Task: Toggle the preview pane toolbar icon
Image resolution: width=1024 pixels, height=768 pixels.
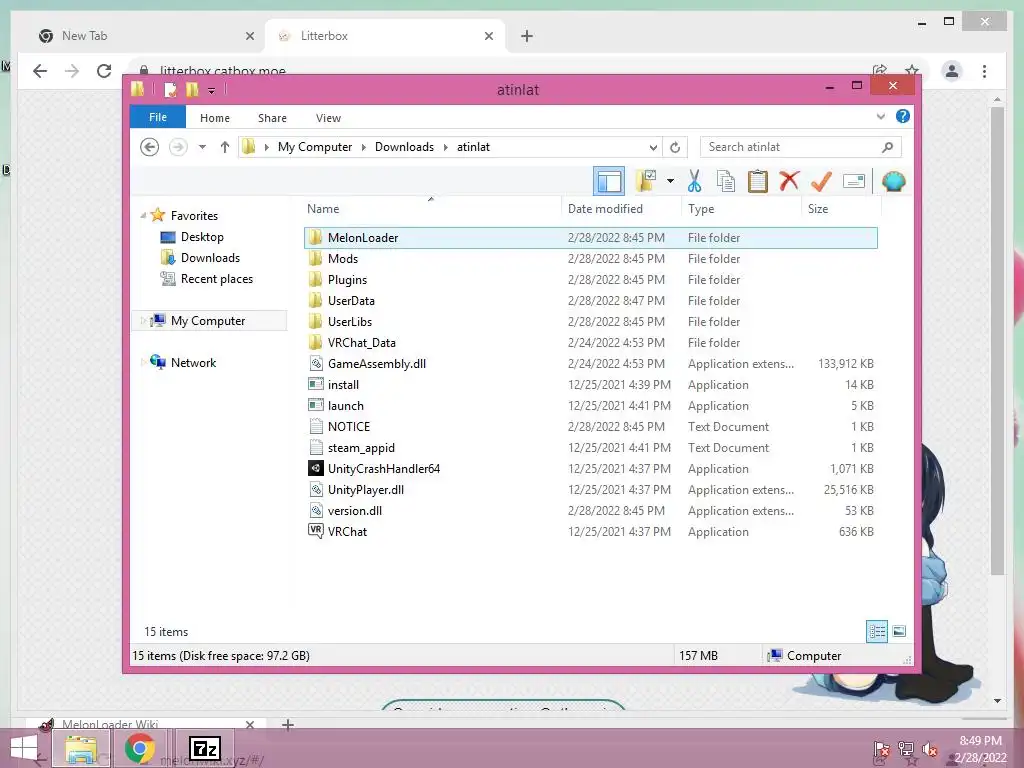Action: pyautogui.click(x=609, y=181)
